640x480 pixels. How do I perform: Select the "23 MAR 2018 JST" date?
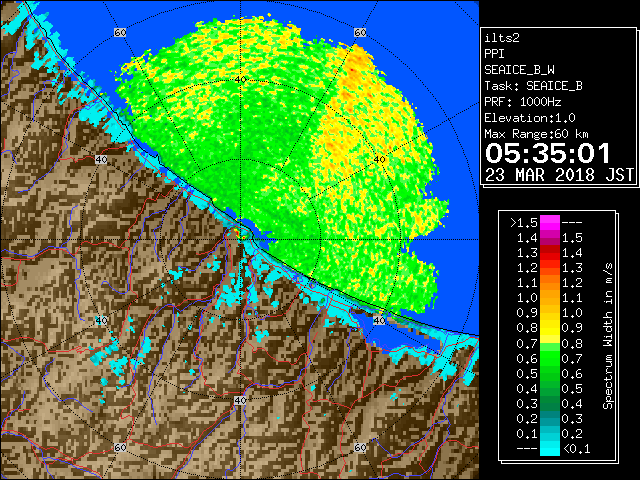pyautogui.click(x=559, y=175)
